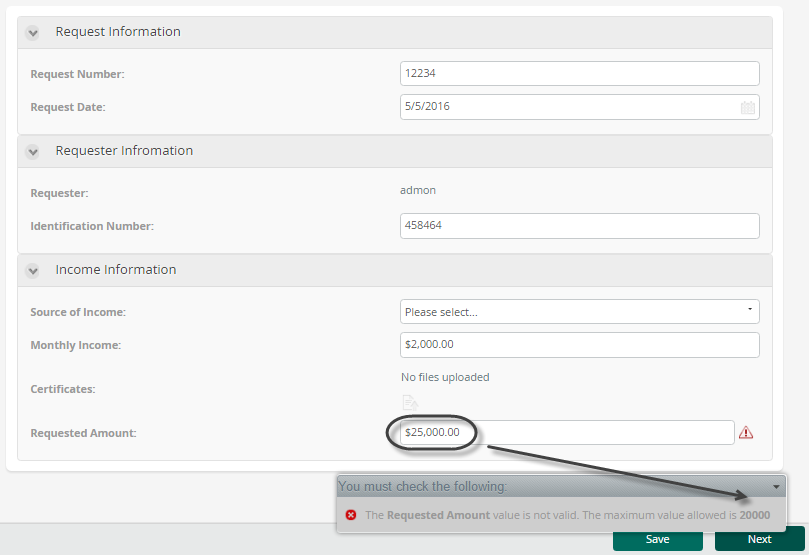Click the Identification Number field

coord(579,226)
